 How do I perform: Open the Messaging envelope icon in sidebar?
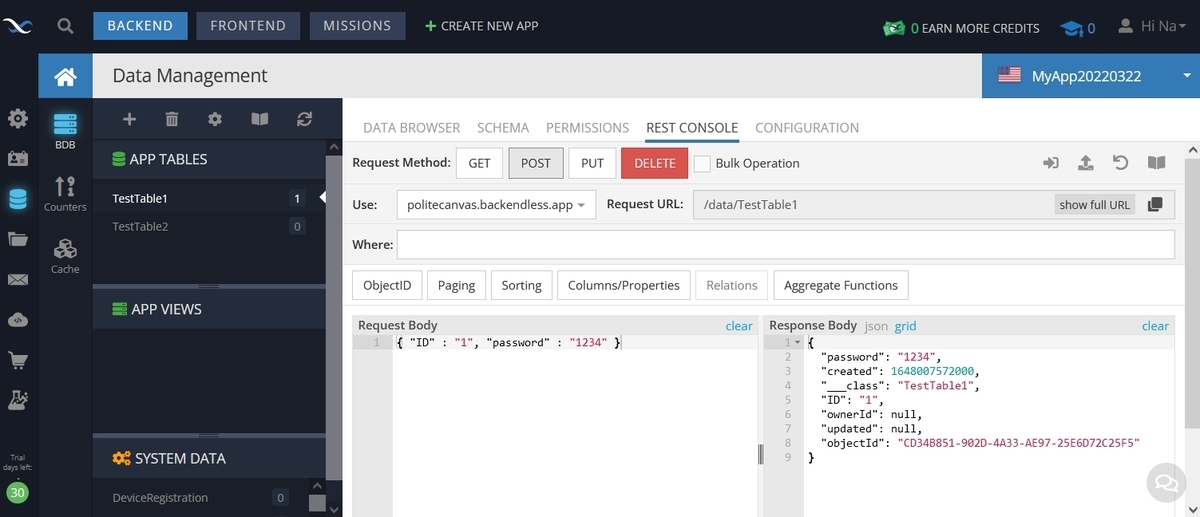(x=18, y=280)
